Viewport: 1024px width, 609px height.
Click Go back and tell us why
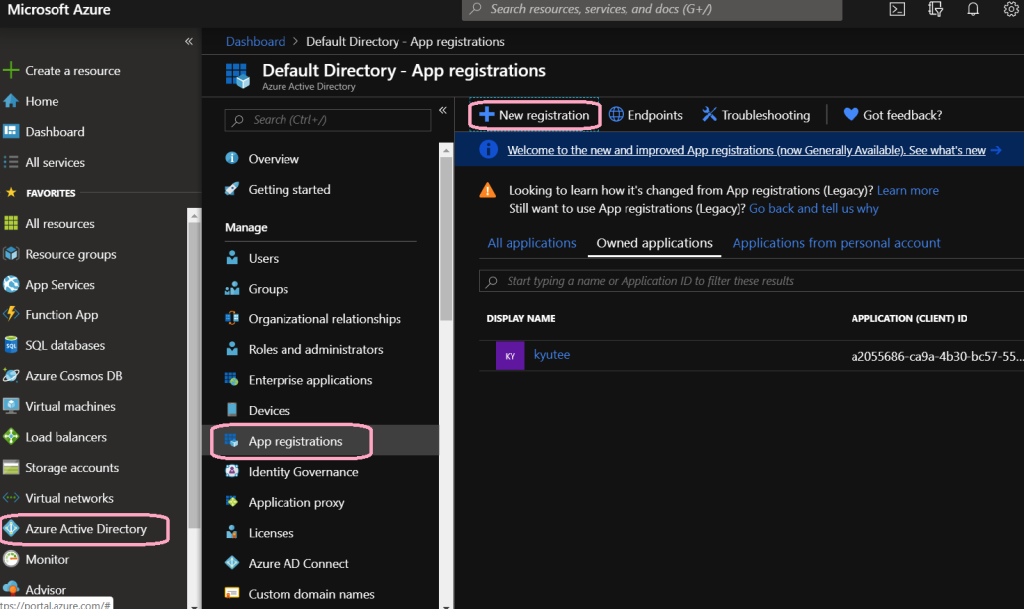point(814,208)
